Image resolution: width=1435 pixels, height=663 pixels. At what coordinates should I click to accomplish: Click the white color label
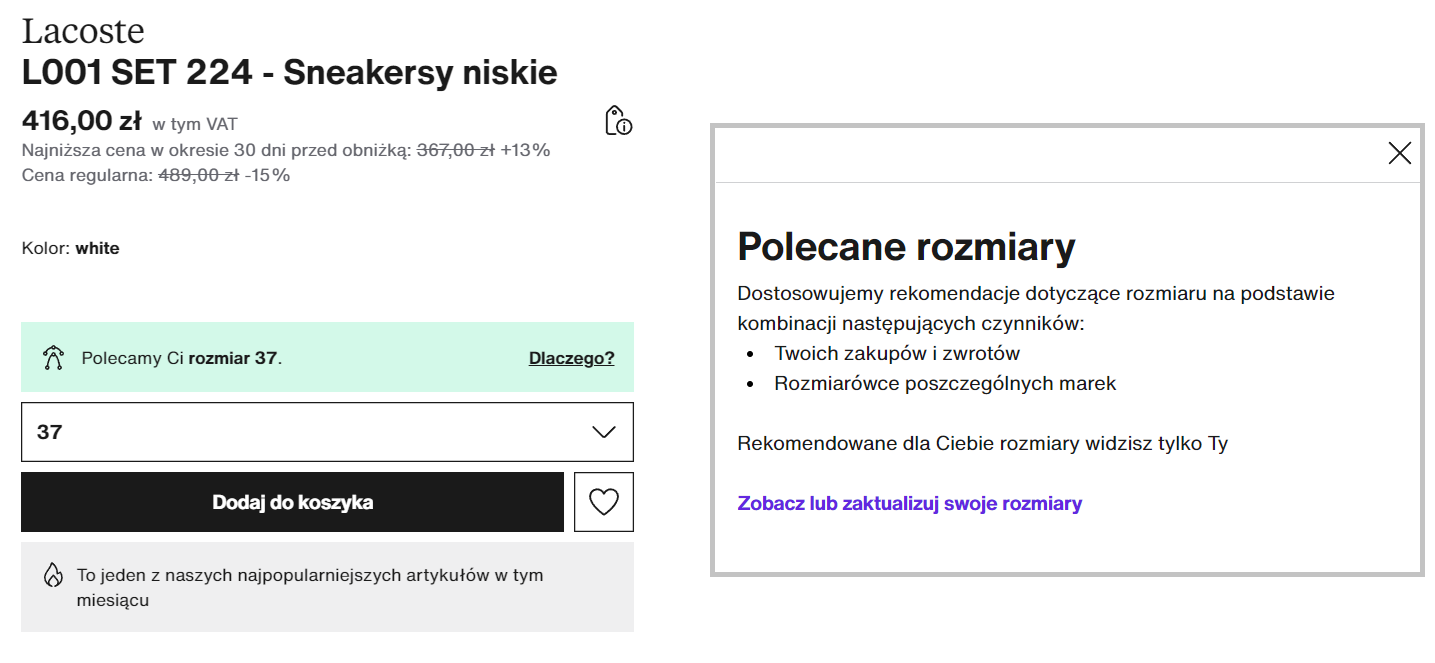(99, 248)
